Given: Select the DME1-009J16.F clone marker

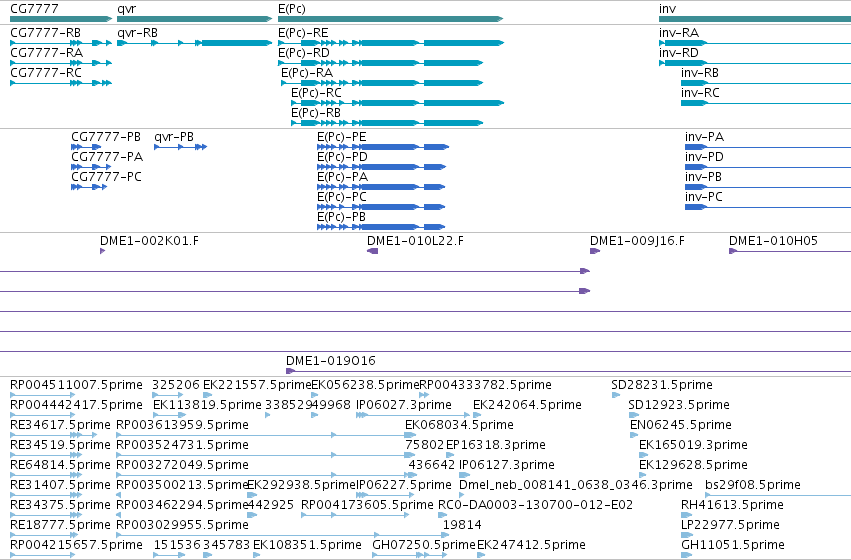Looking at the screenshot, I should pyautogui.click(x=595, y=251).
